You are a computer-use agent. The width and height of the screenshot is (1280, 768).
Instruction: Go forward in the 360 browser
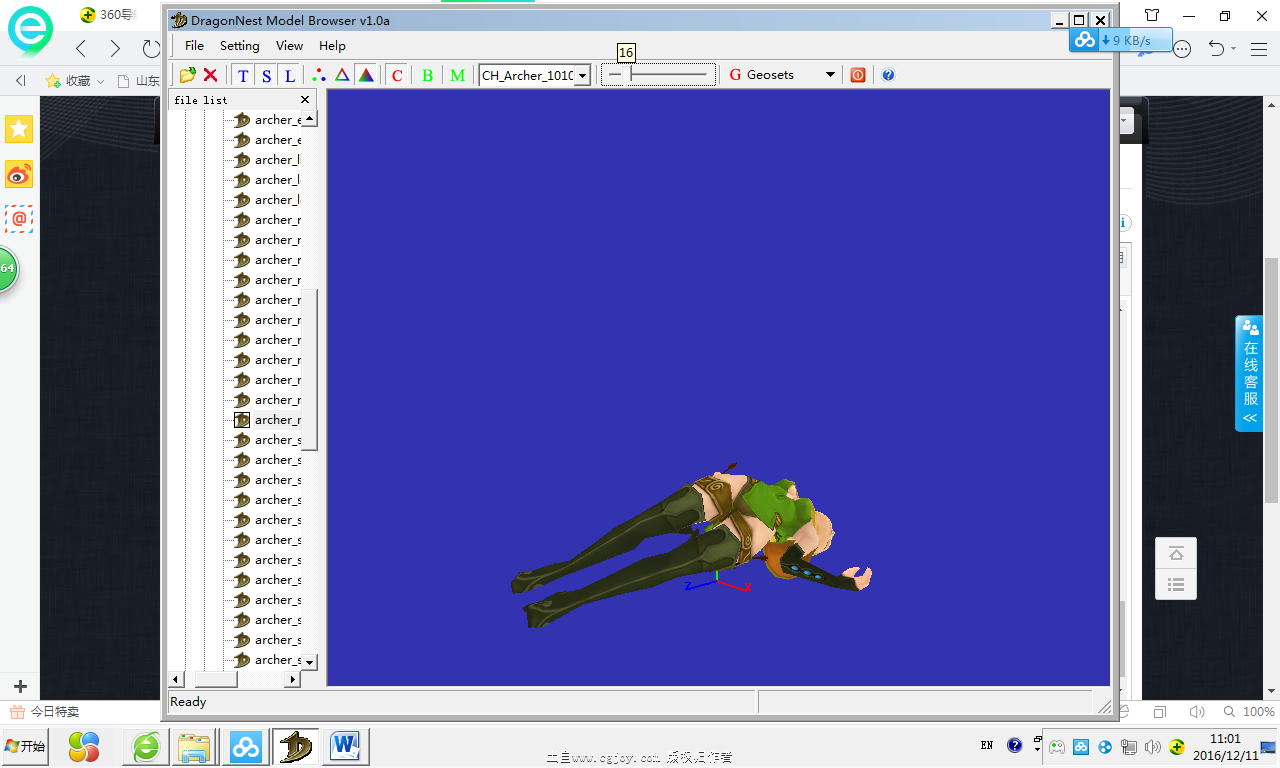[x=115, y=48]
